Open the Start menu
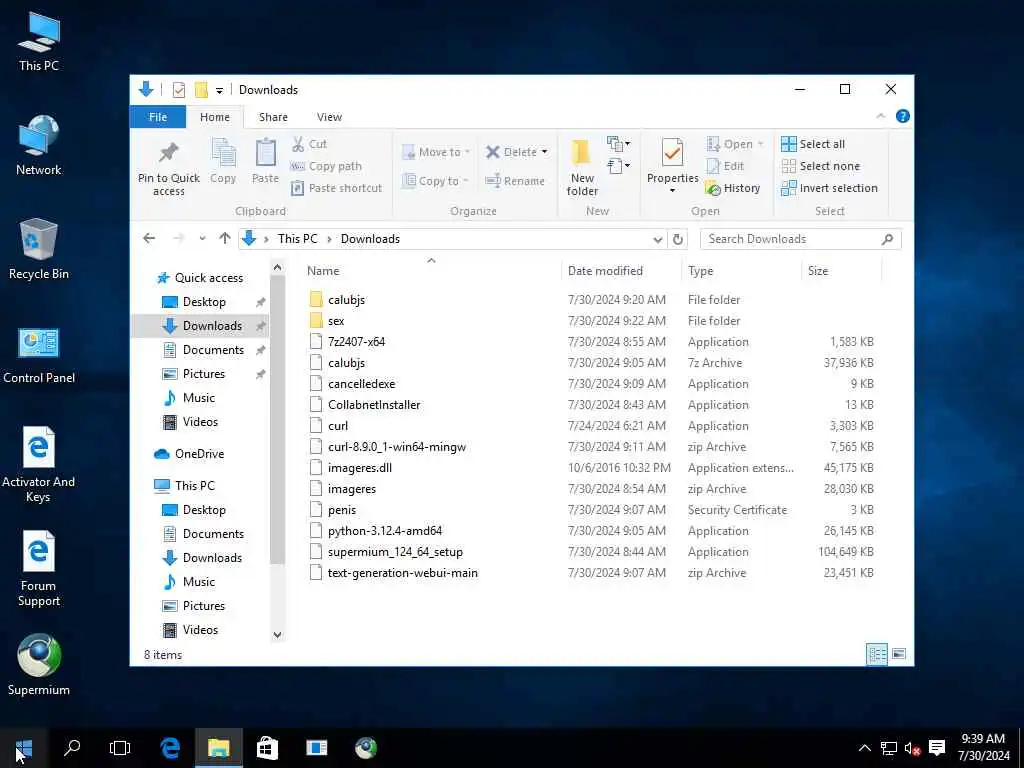The width and height of the screenshot is (1024, 768). click(24, 748)
